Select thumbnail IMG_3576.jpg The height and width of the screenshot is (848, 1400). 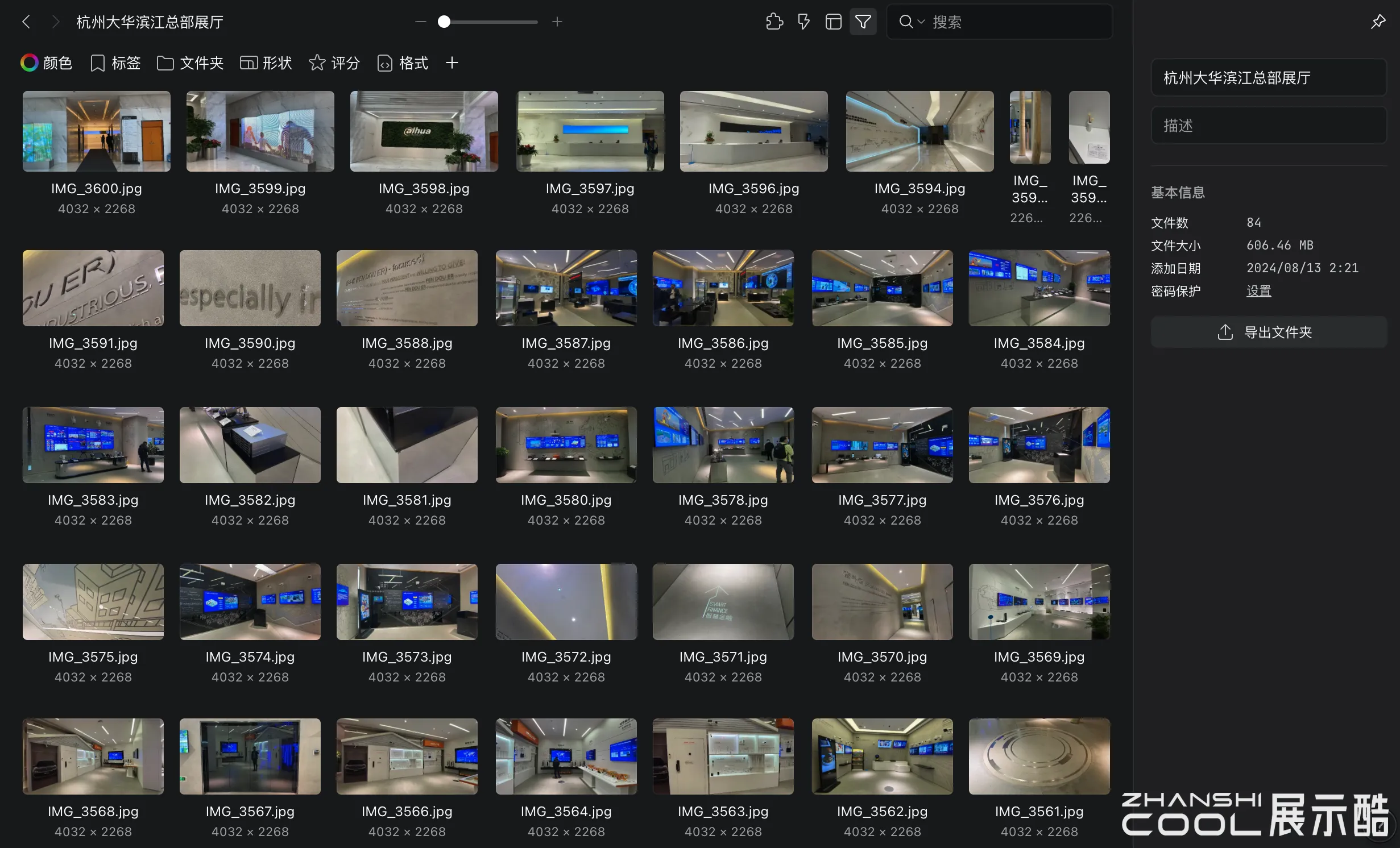(x=1039, y=445)
